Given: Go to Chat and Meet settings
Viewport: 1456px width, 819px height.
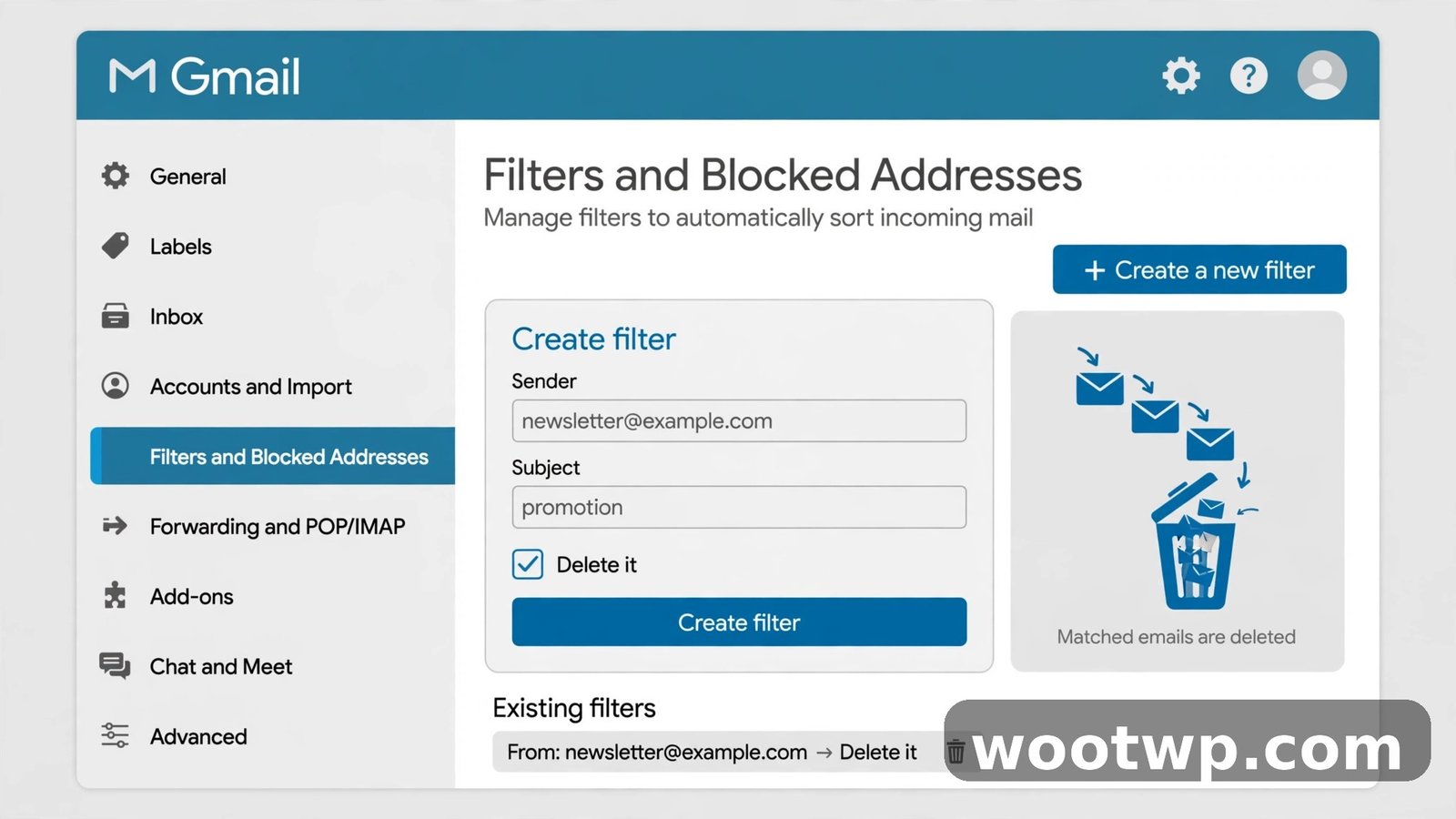Looking at the screenshot, I should coord(221,667).
